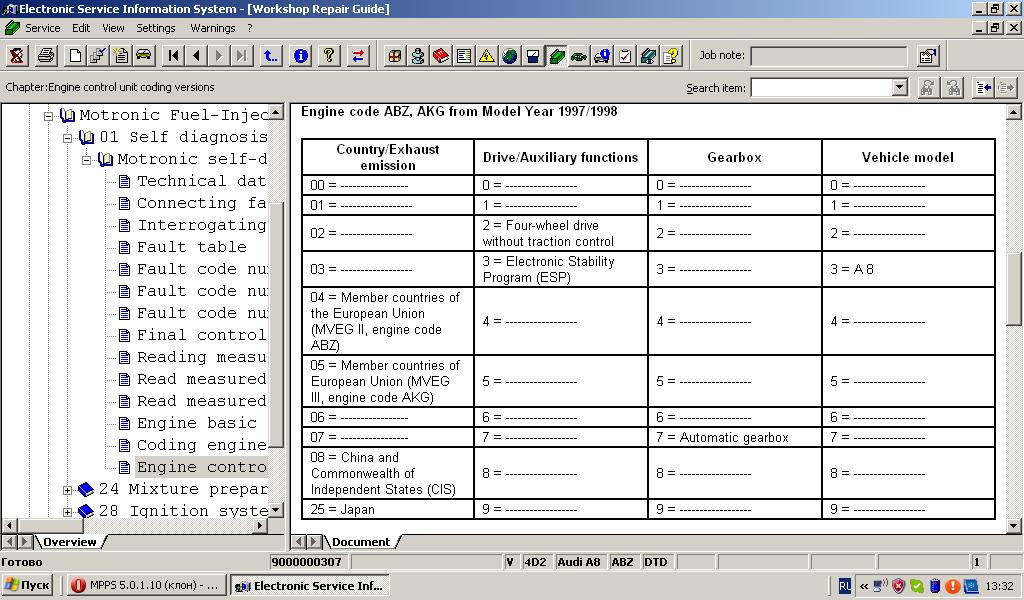Click the yellow warning triangle icon
This screenshot has width=1024, height=600.
[x=486, y=56]
